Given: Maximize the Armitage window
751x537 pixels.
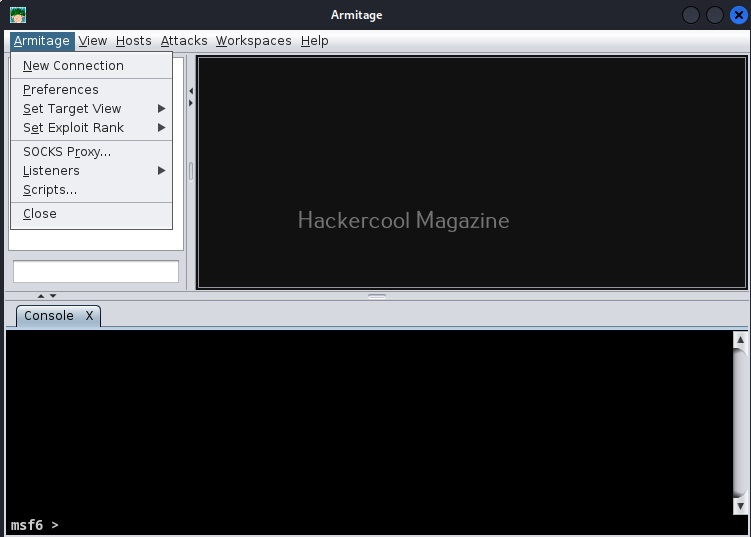Looking at the screenshot, I should [715, 15].
